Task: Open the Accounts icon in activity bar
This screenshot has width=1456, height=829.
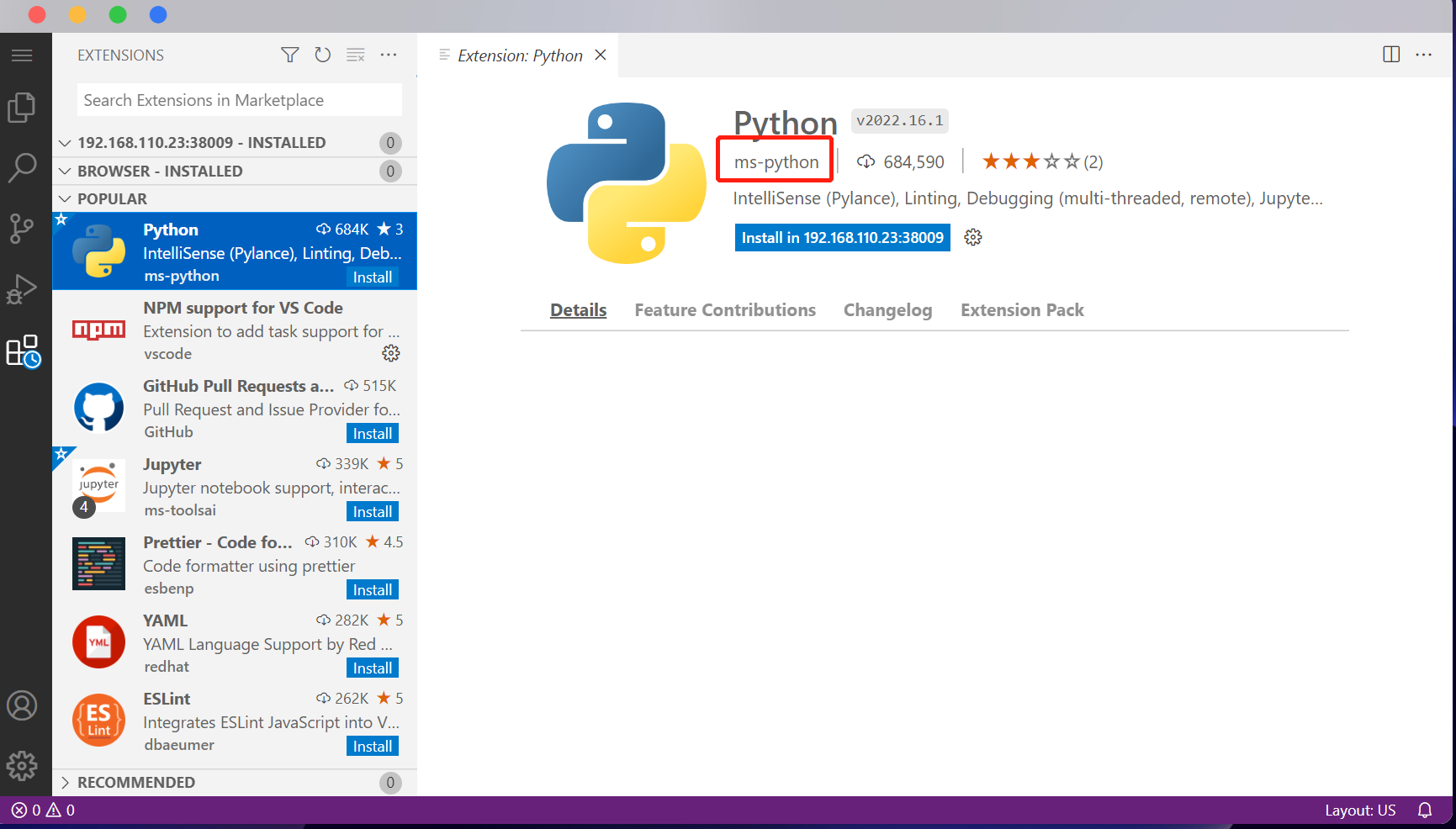Action: tap(22, 705)
